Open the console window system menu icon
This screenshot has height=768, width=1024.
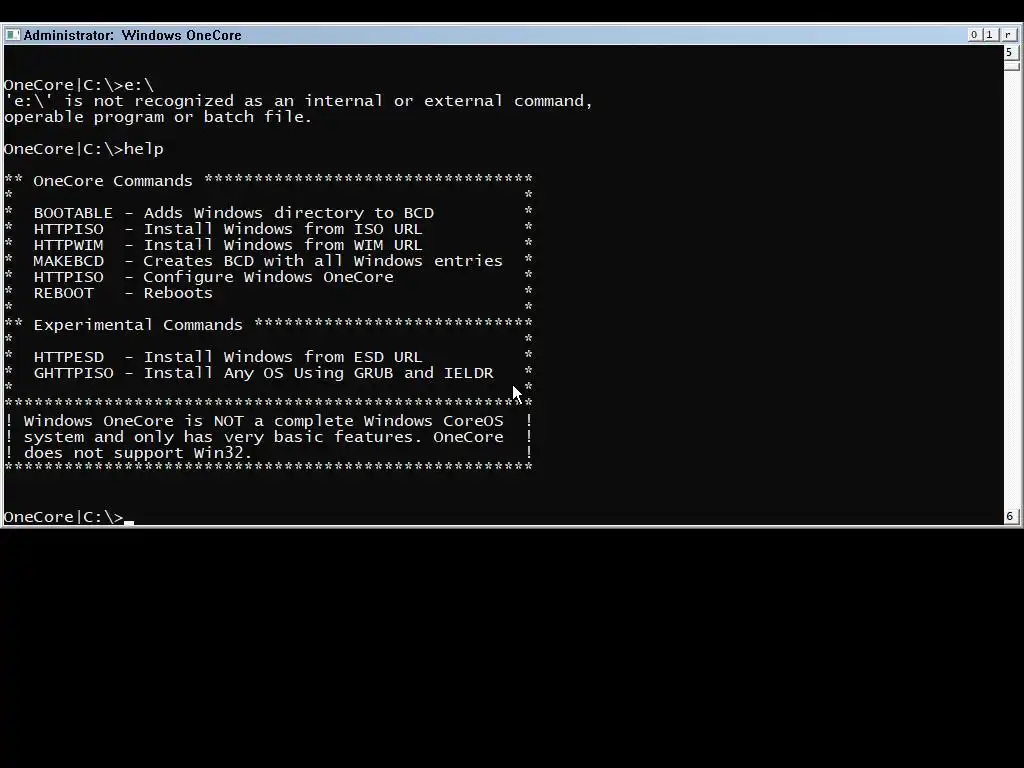point(12,35)
